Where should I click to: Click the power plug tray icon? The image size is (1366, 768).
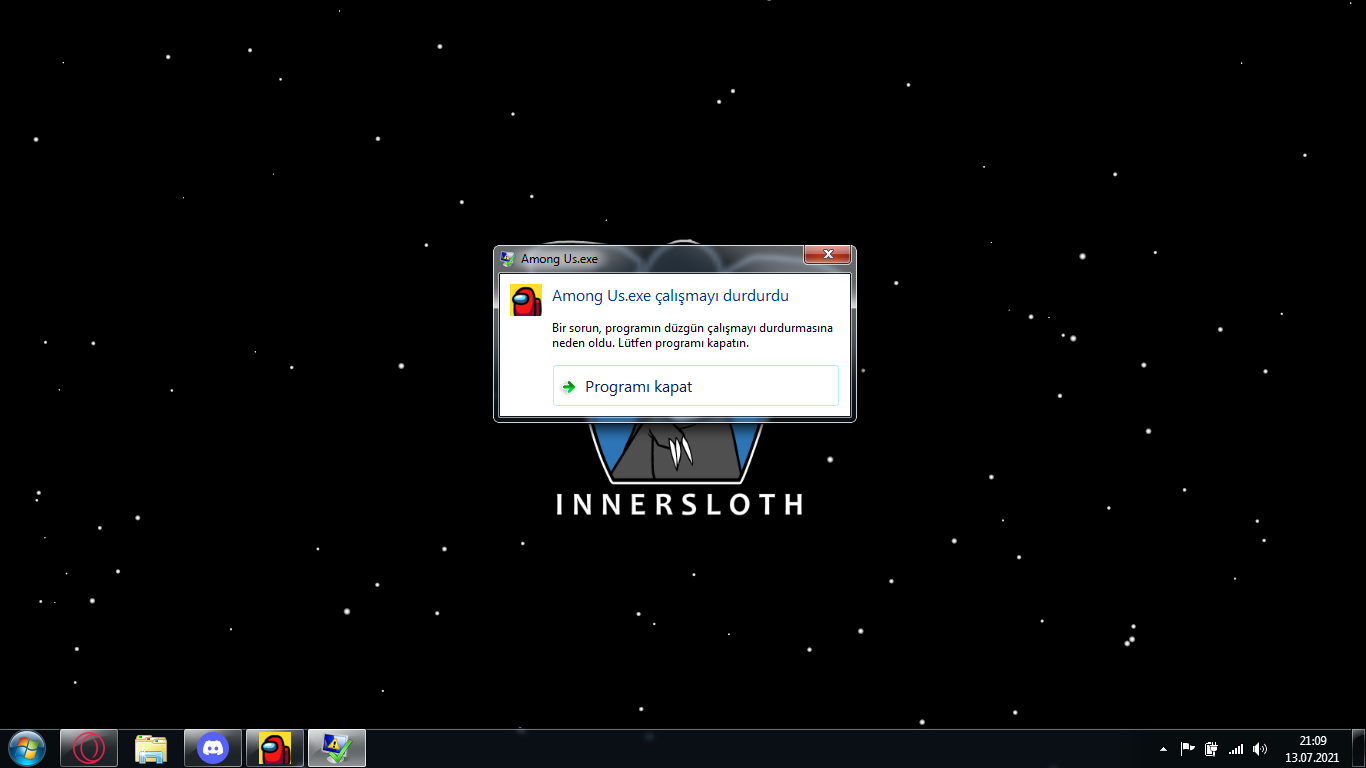[1212, 748]
